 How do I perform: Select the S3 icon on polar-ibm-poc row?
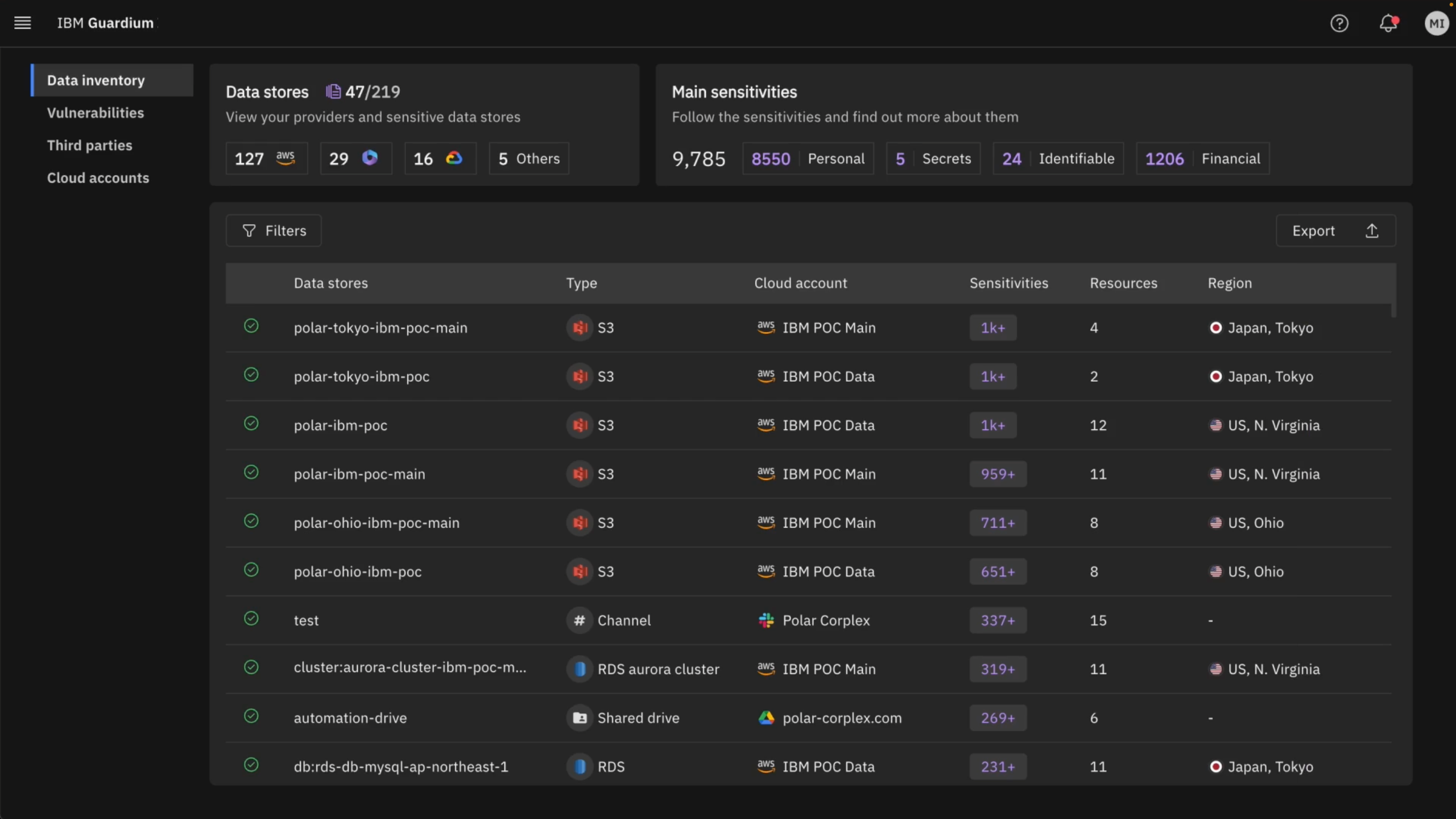click(x=579, y=425)
